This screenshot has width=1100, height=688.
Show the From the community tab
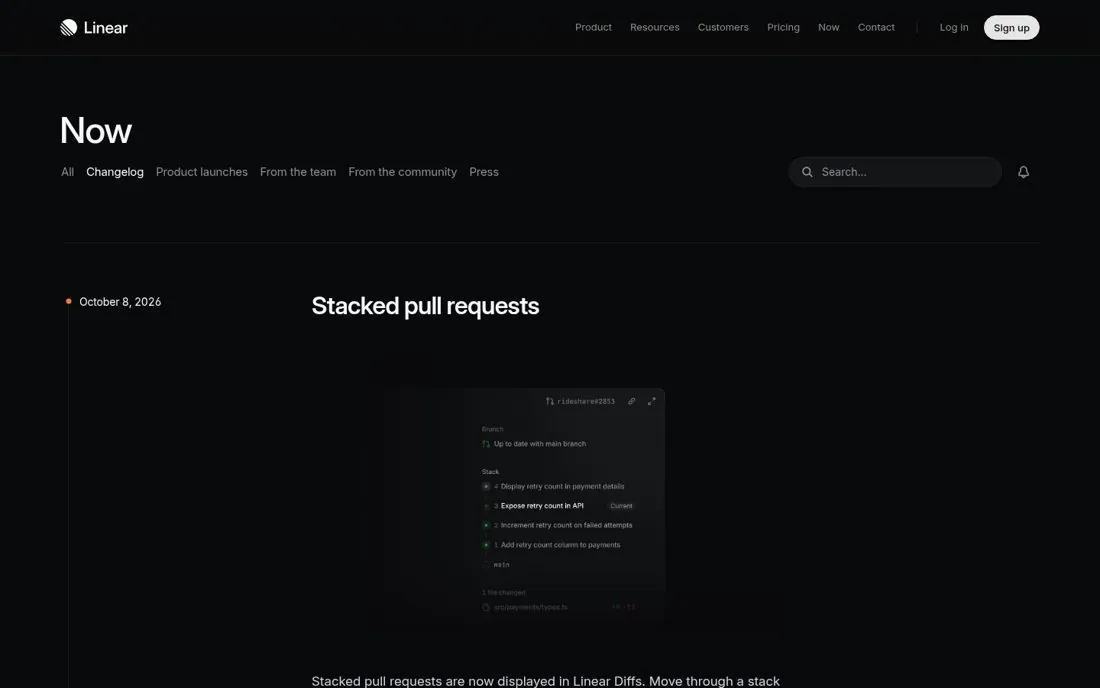tap(403, 172)
